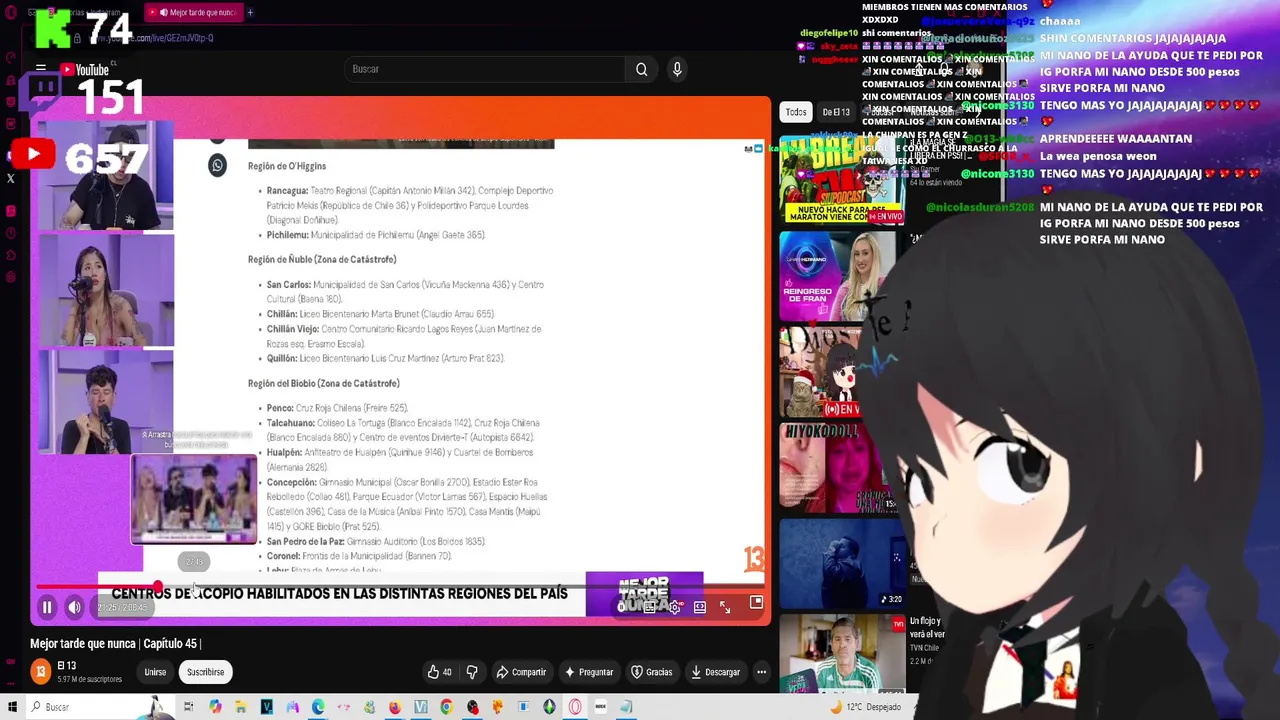1280x720 pixels.
Task: Click the Unirse join button
Action: tap(155, 672)
